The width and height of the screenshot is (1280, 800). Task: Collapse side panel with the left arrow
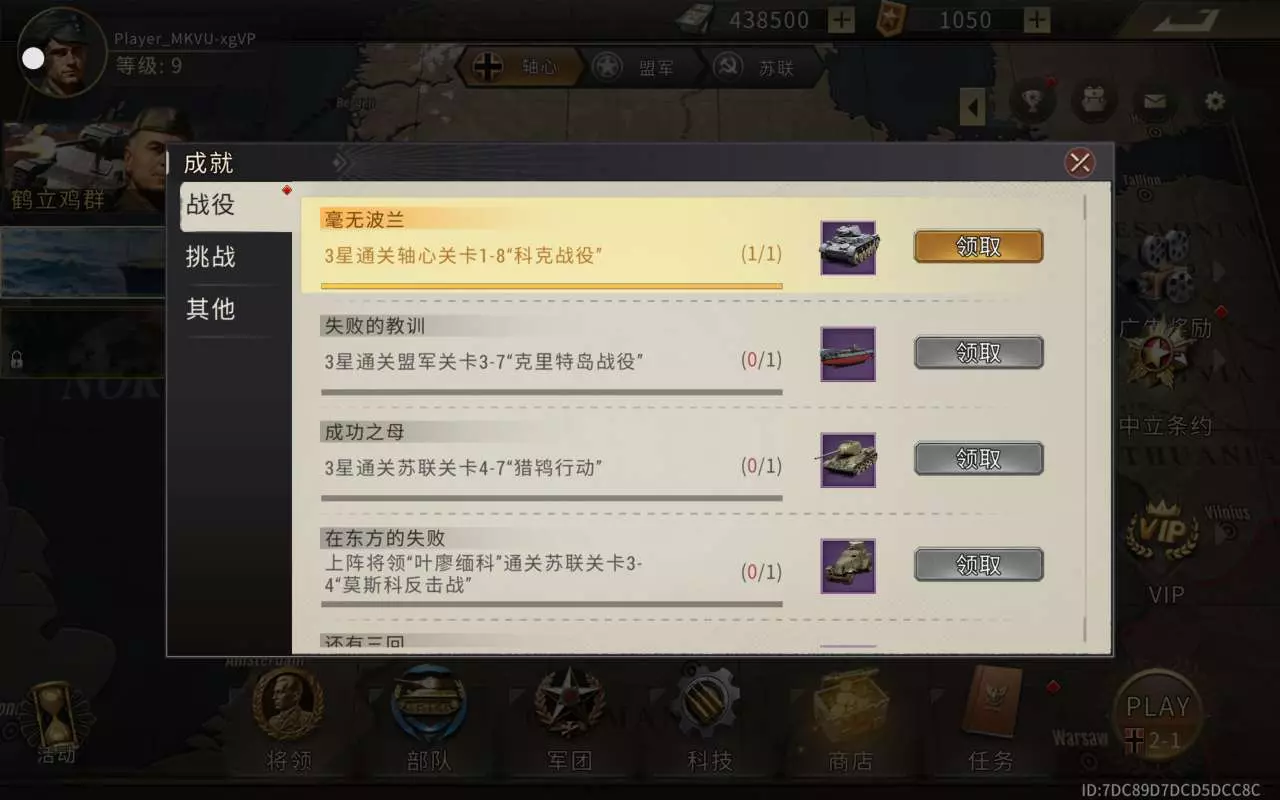973,107
